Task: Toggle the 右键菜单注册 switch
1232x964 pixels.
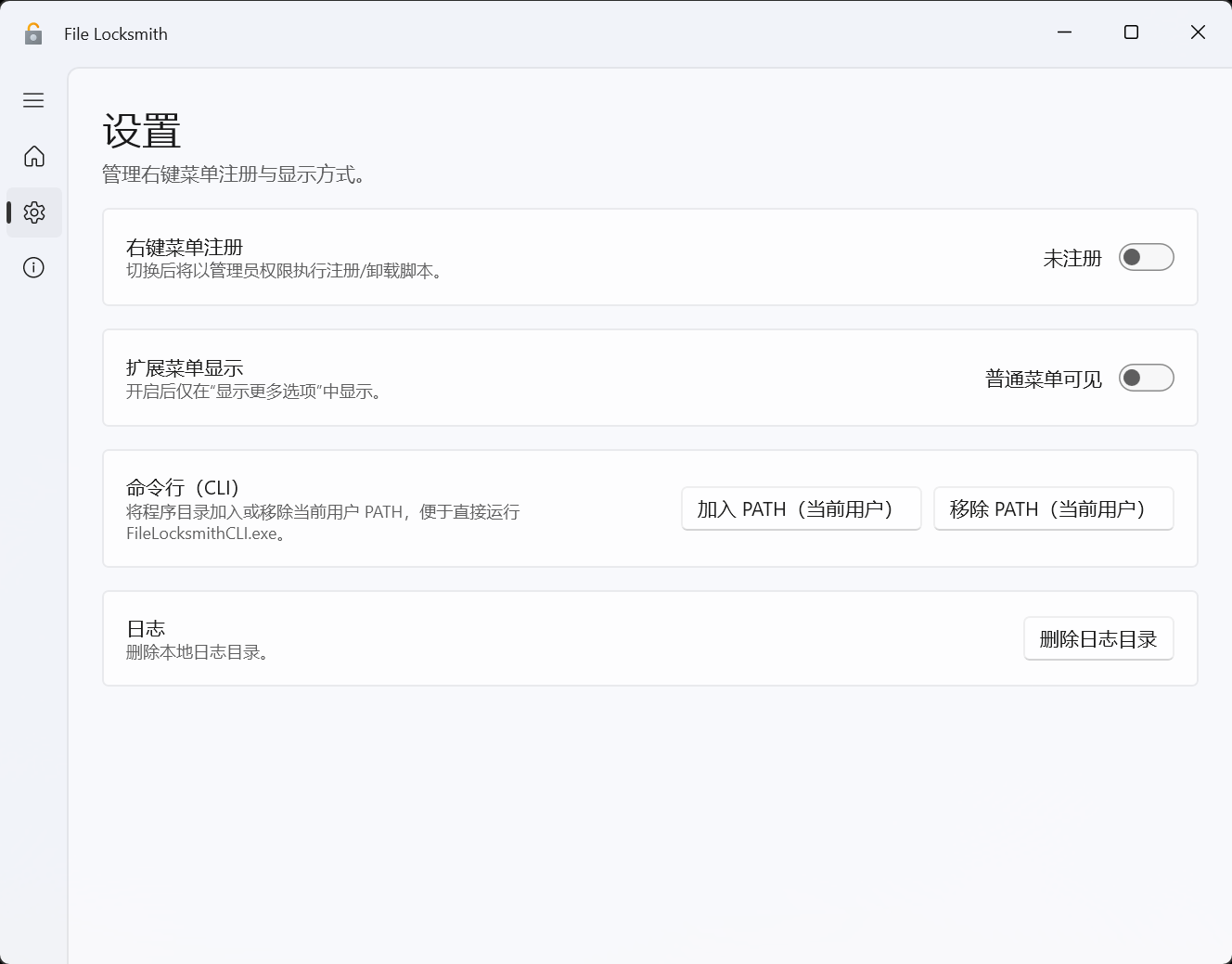Action: (1146, 257)
